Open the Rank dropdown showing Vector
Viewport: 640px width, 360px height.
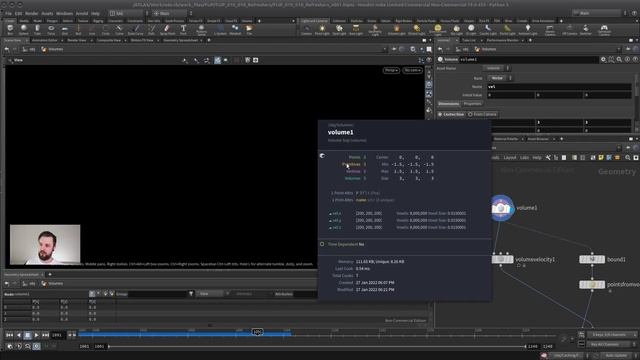pyautogui.click(x=499, y=78)
